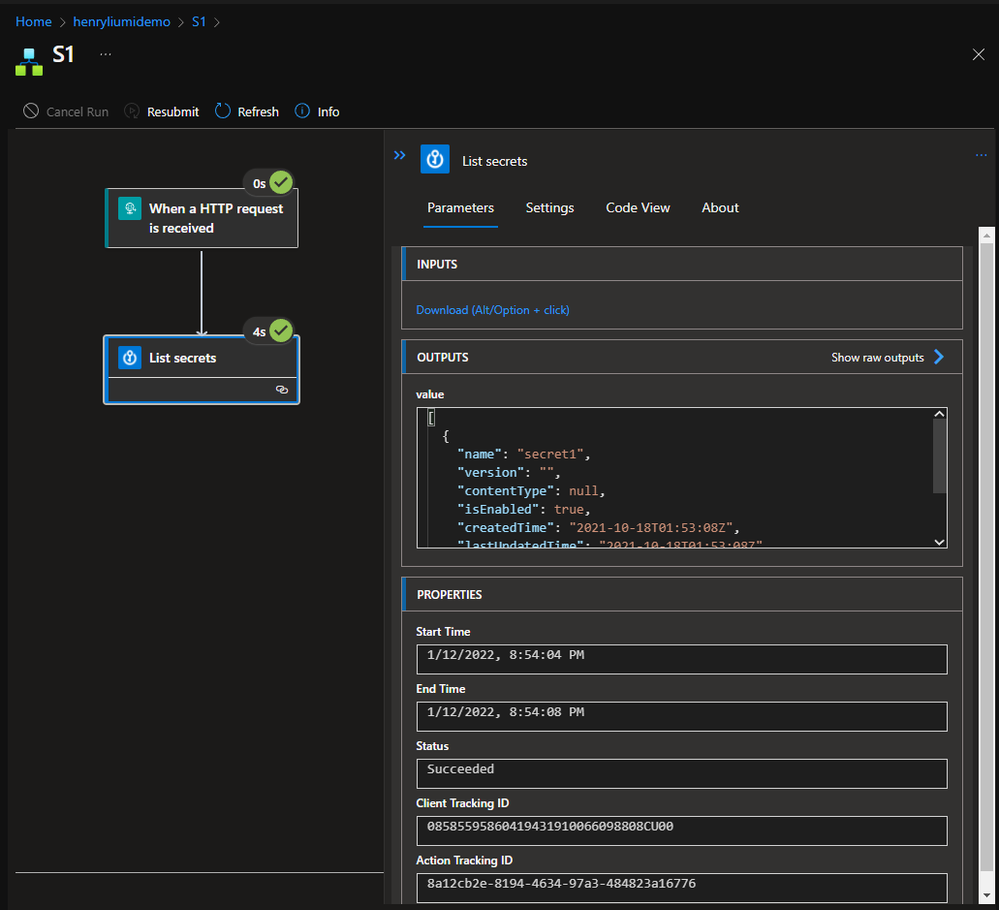999x910 pixels.
Task: Switch to the Parameters tab
Action: click(460, 208)
